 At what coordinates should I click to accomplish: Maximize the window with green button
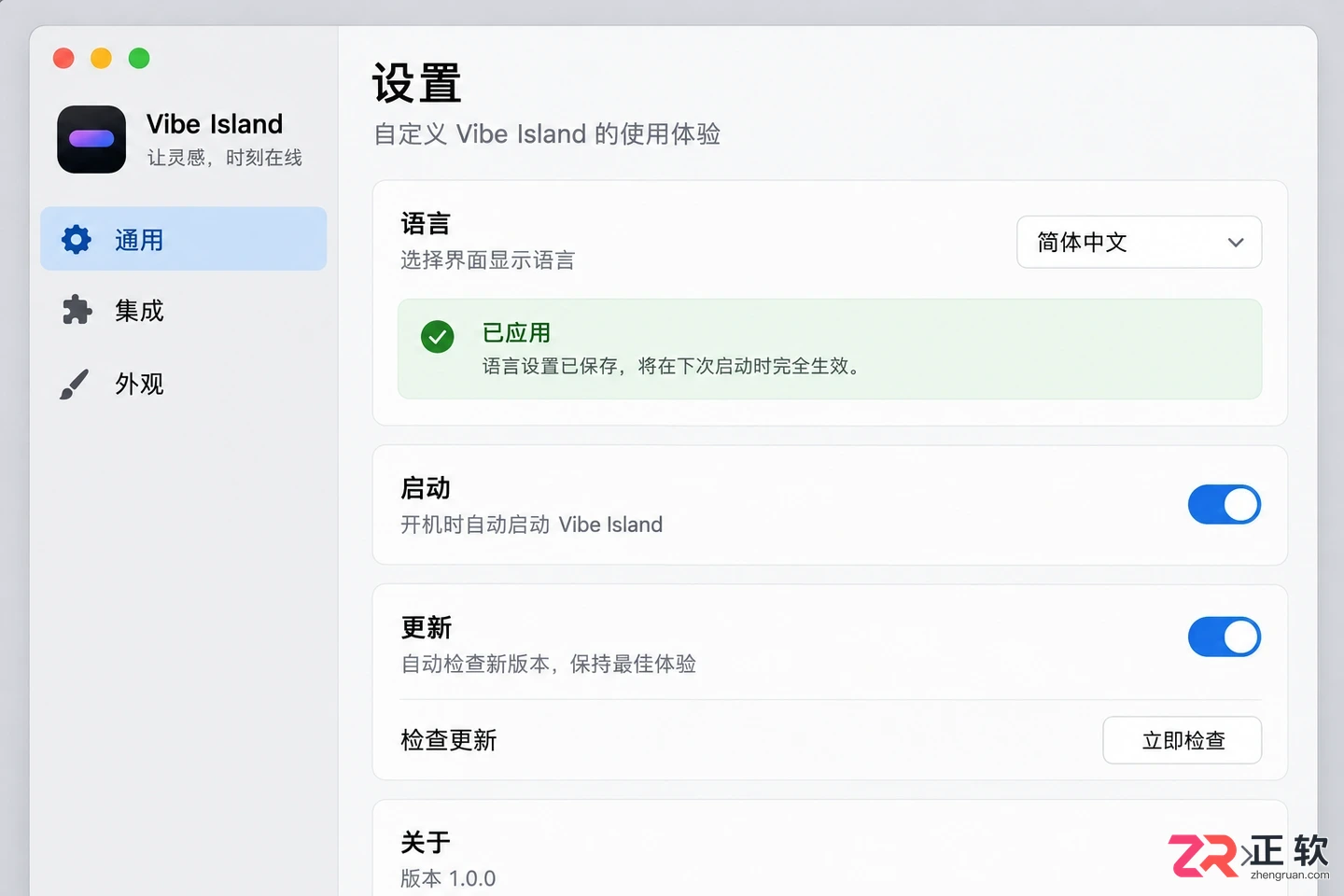(x=139, y=58)
